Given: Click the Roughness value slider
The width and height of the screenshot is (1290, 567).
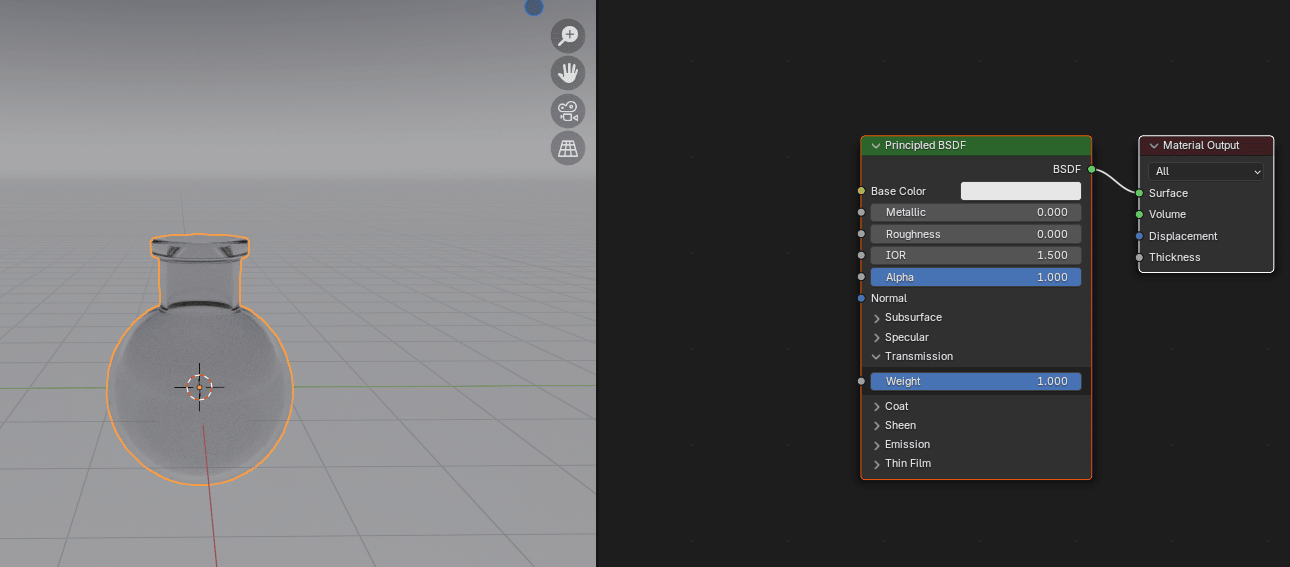Looking at the screenshot, I should [x=975, y=234].
